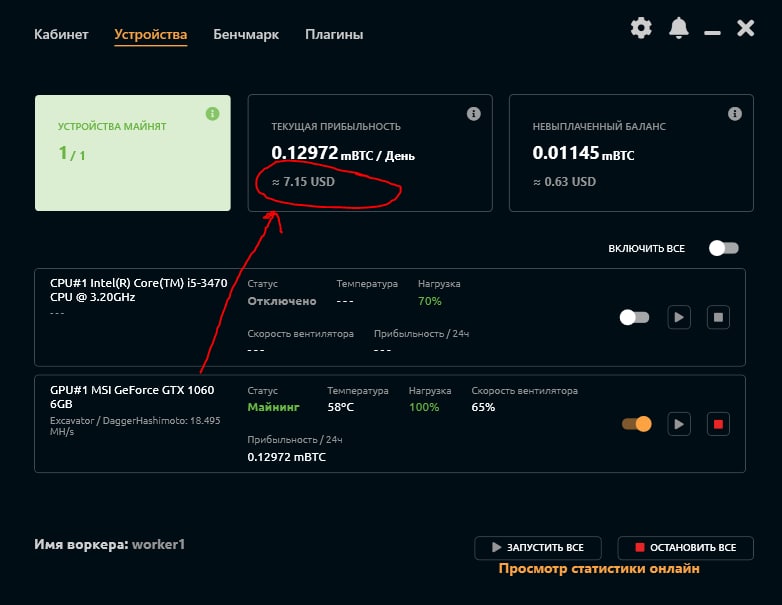Screen dimensions: 782x605
Task: Click info icon on Текущая прибыльность card
Action: click(x=473, y=114)
